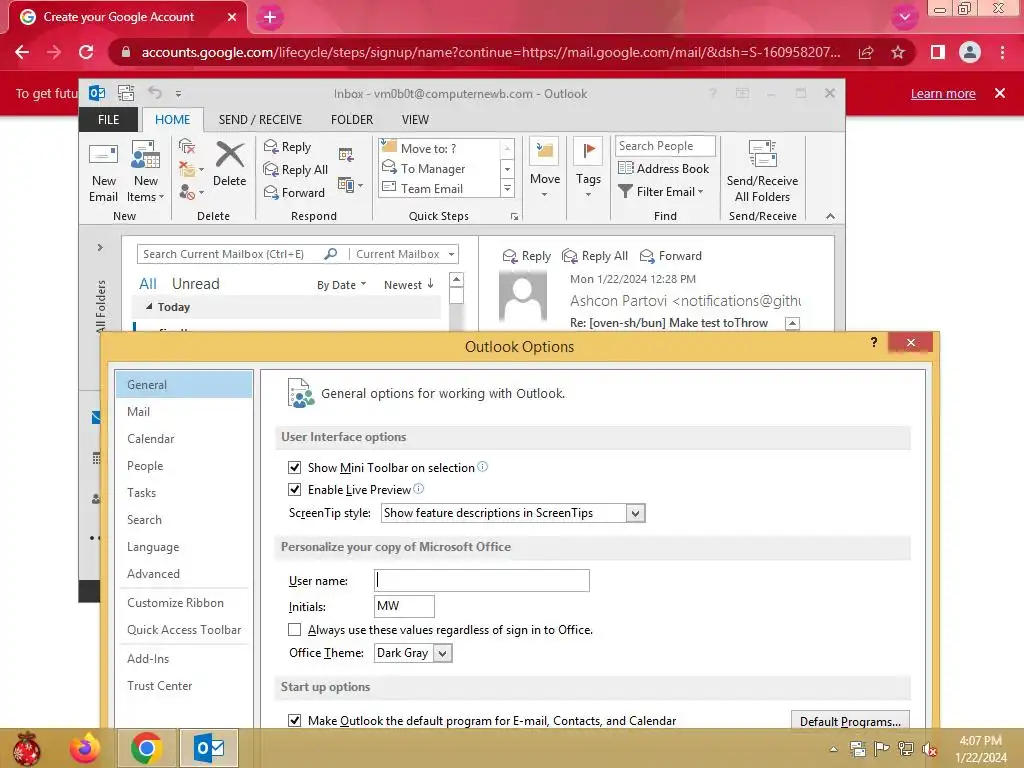Click Forward in reading pane
Screen dimensions: 1024x768
click(671, 256)
